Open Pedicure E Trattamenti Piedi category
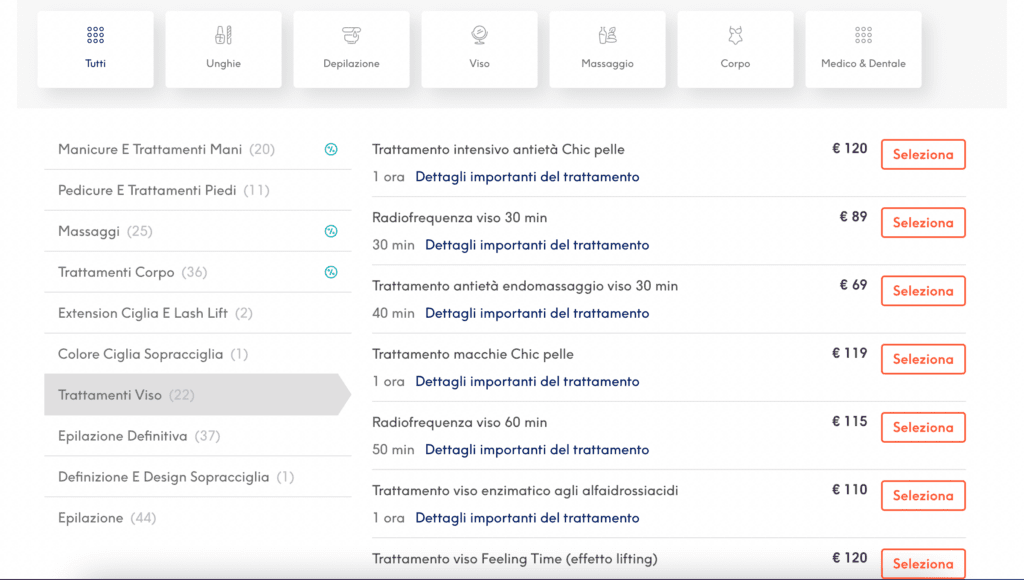 click(164, 191)
